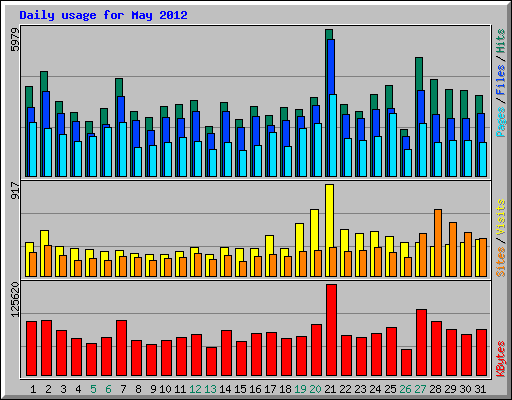This screenshot has height=400, width=512.
Task: Click the Hits legend label
Action: click(x=501, y=41)
